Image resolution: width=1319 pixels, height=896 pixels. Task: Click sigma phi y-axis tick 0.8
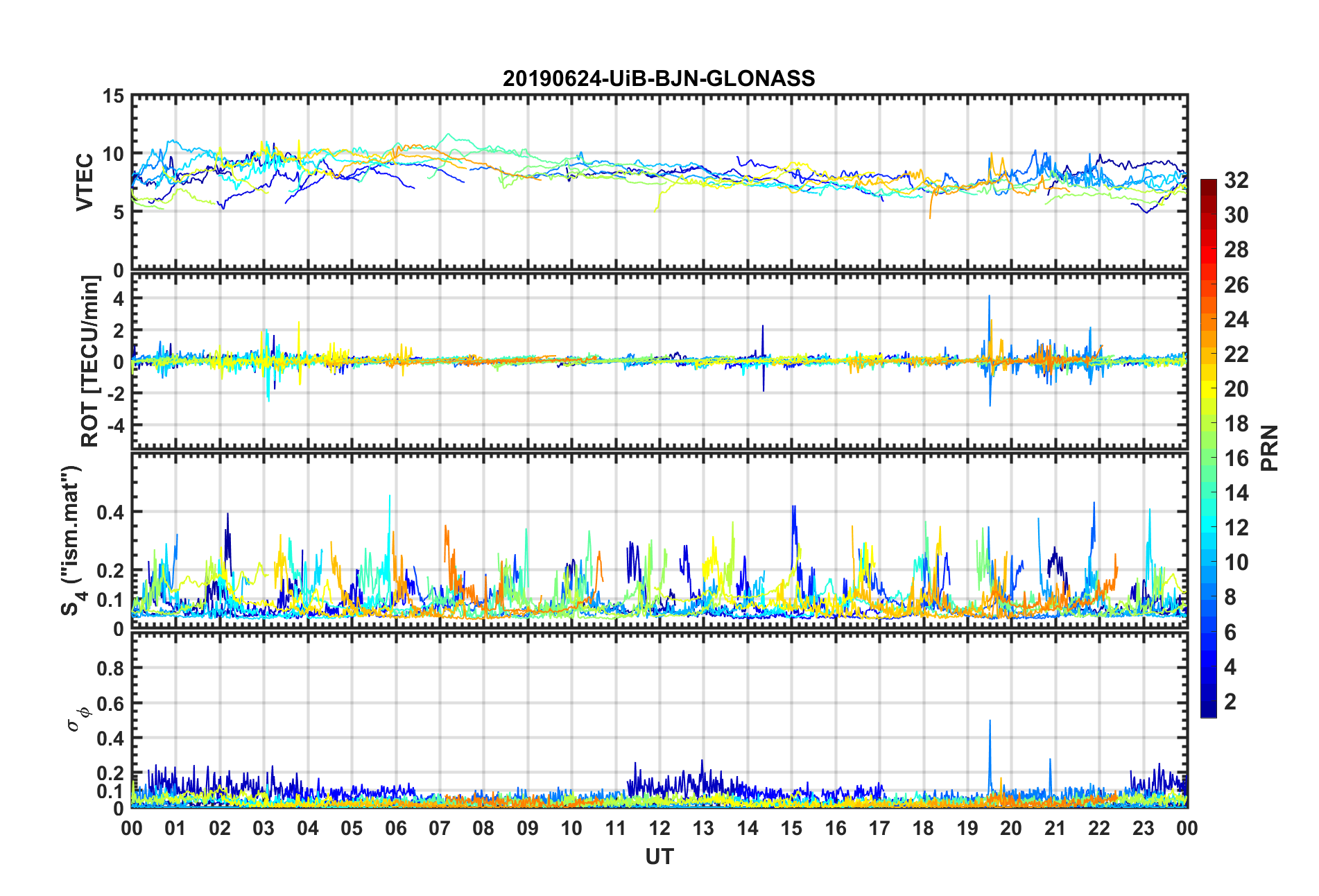click(x=110, y=669)
